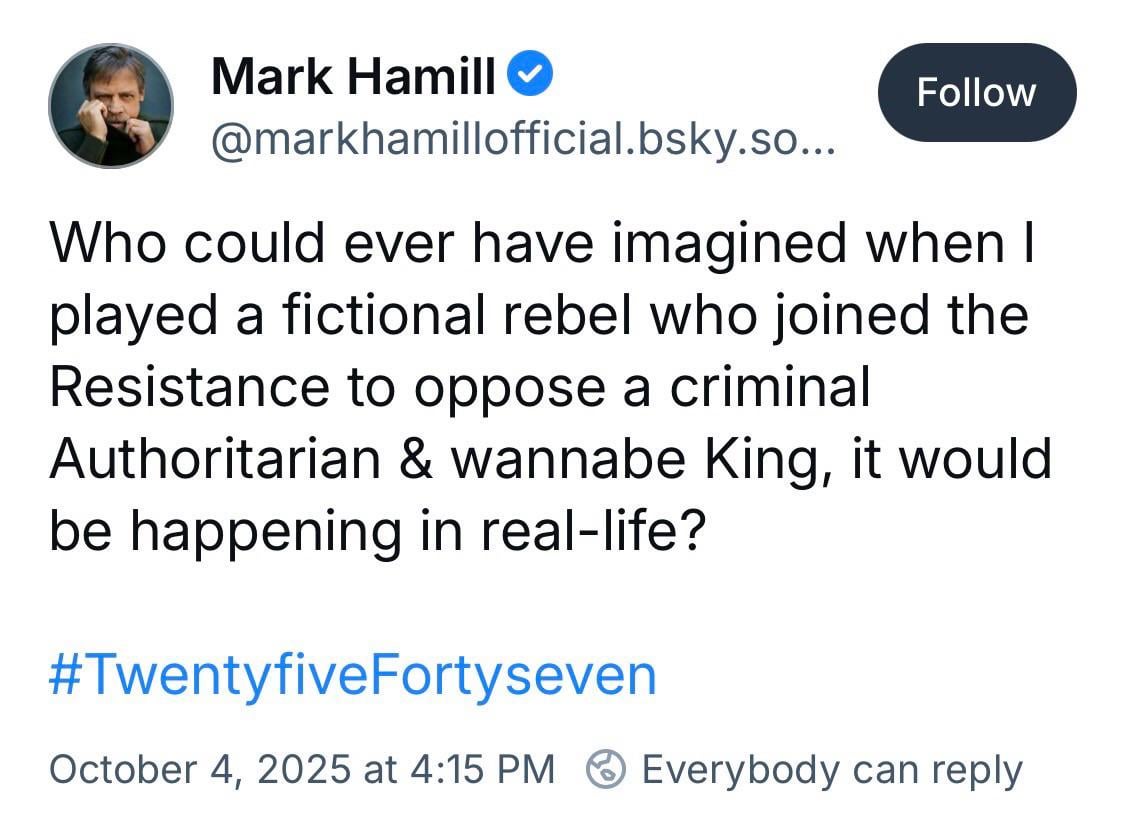
Task: Click the word "criminal" in the post
Action: tap(769, 387)
